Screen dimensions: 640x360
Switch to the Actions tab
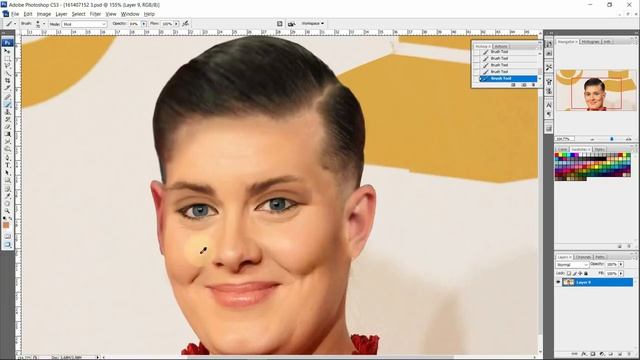pyautogui.click(x=501, y=46)
